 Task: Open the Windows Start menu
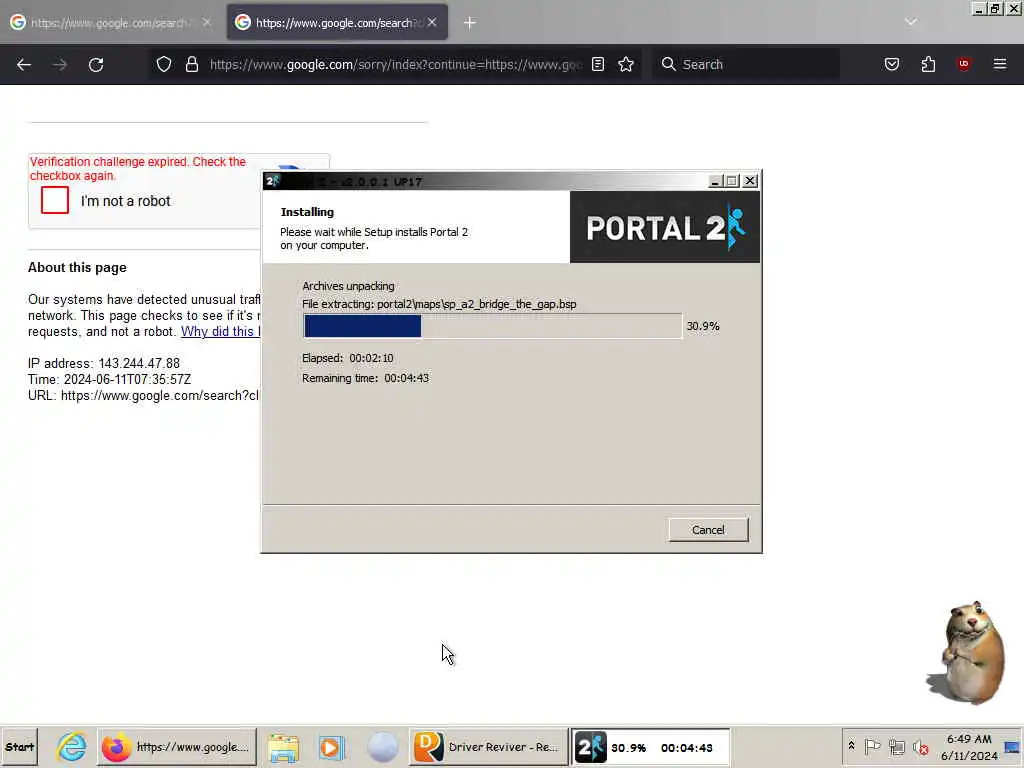pos(20,747)
